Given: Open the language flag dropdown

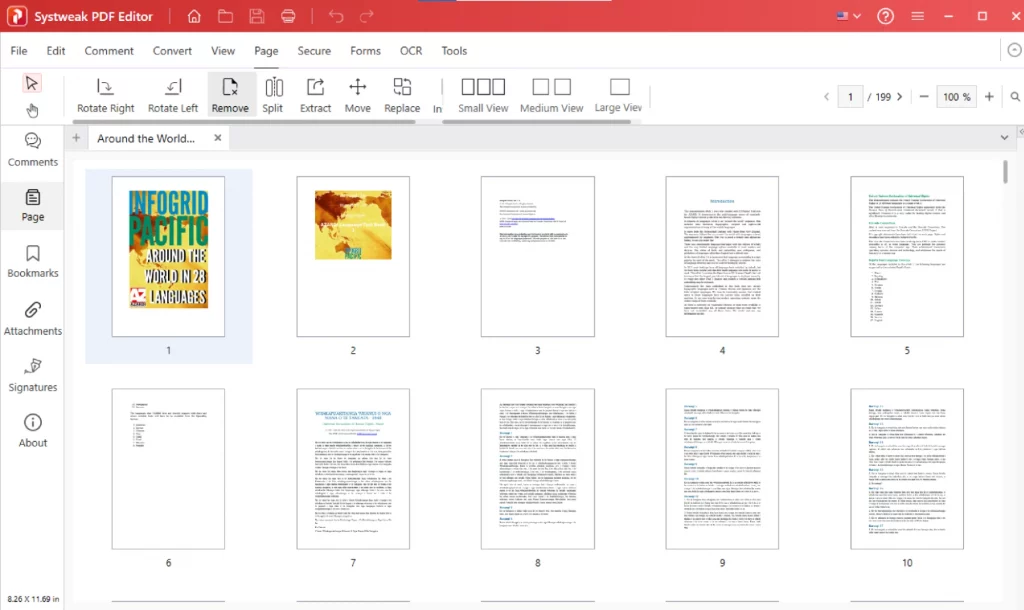Looking at the screenshot, I should point(848,16).
